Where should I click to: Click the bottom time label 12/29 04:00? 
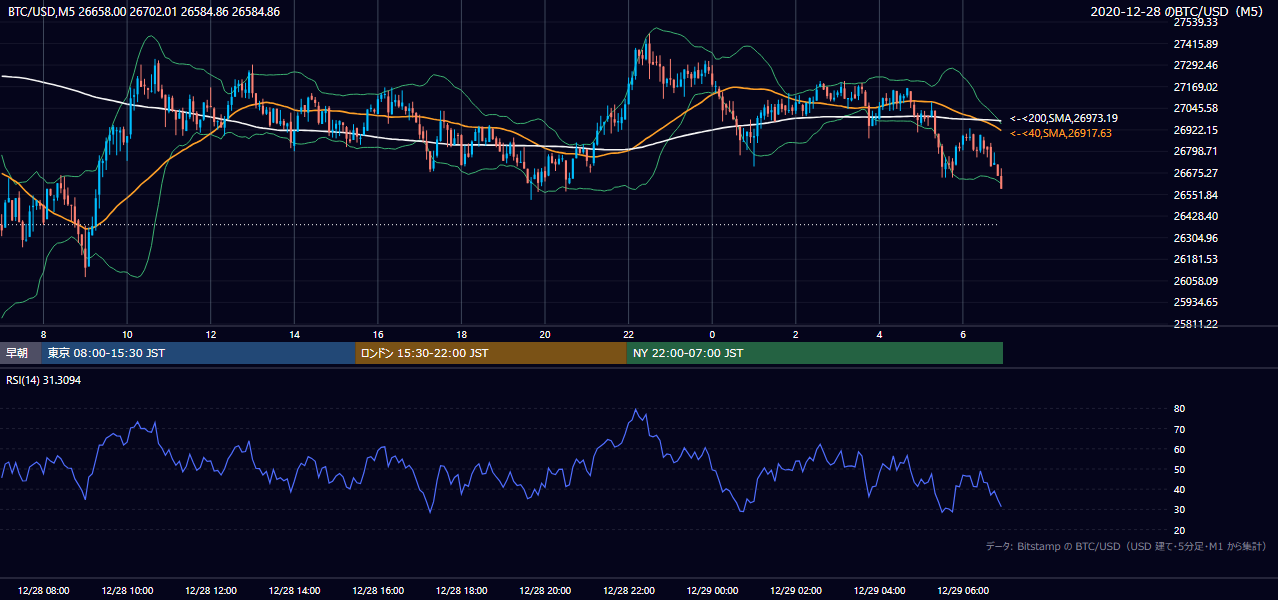point(879,591)
